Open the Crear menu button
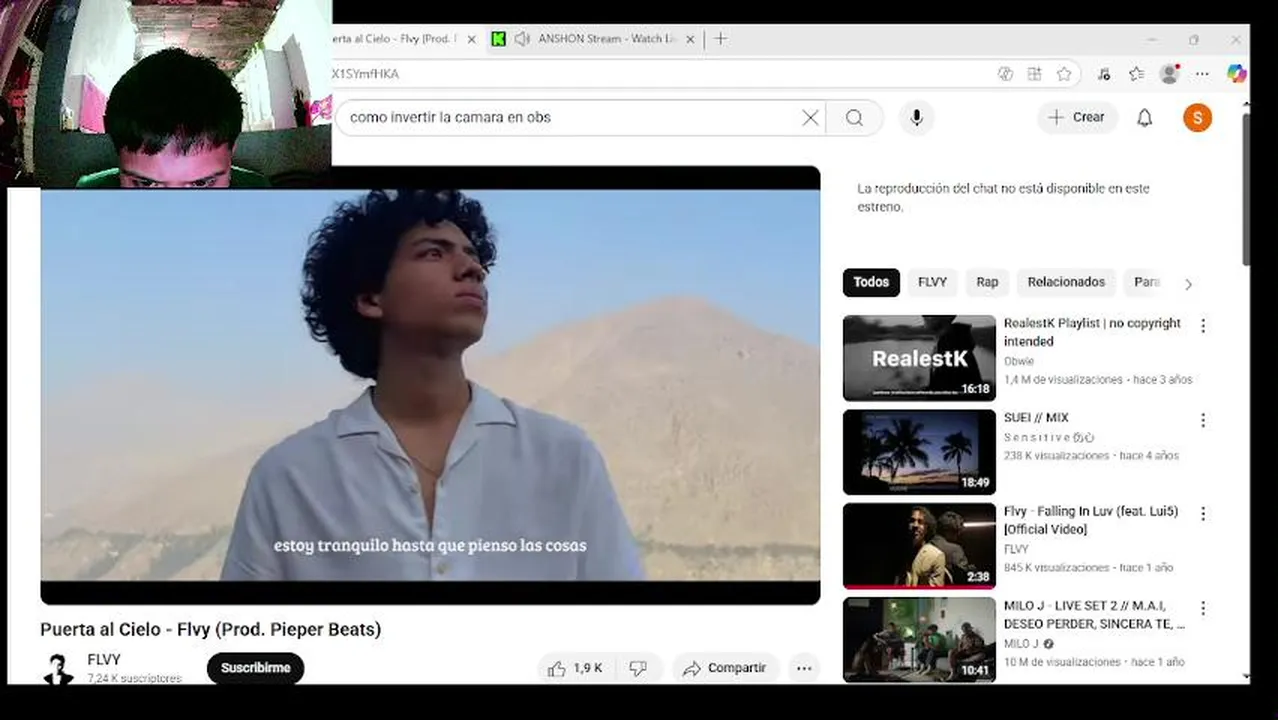This screenshot has width=1278, height=720. pos(1077,118)
